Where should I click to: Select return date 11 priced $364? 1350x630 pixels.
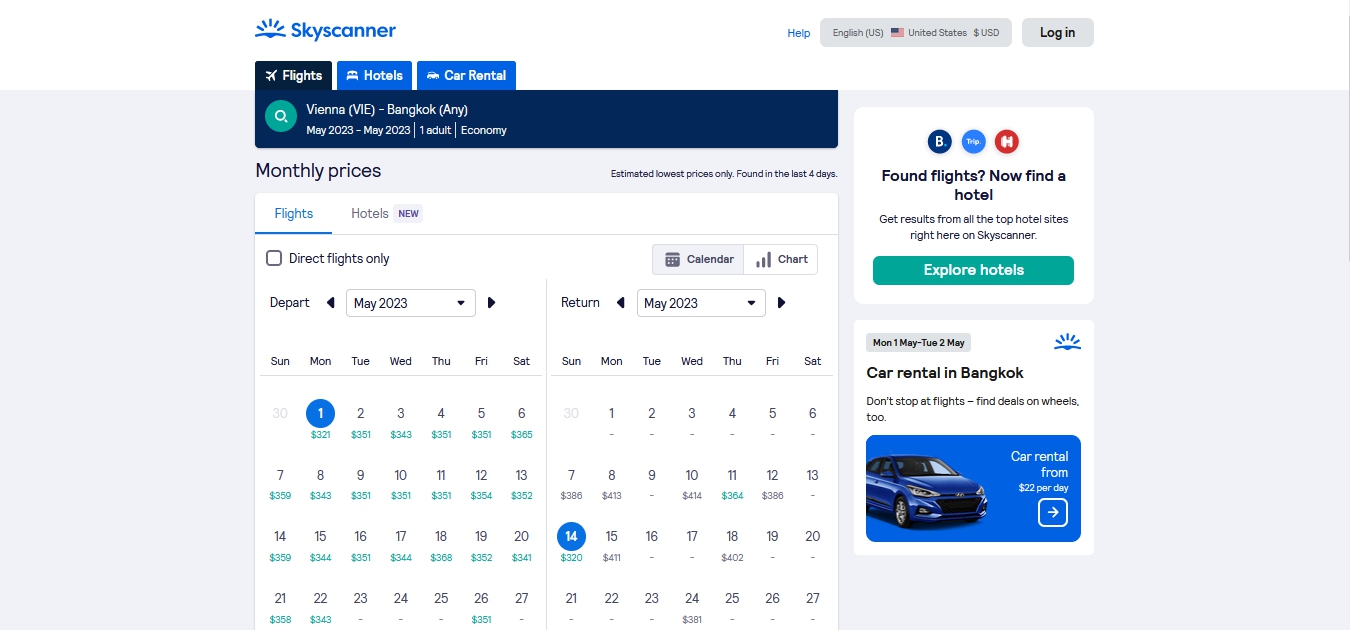732,483
